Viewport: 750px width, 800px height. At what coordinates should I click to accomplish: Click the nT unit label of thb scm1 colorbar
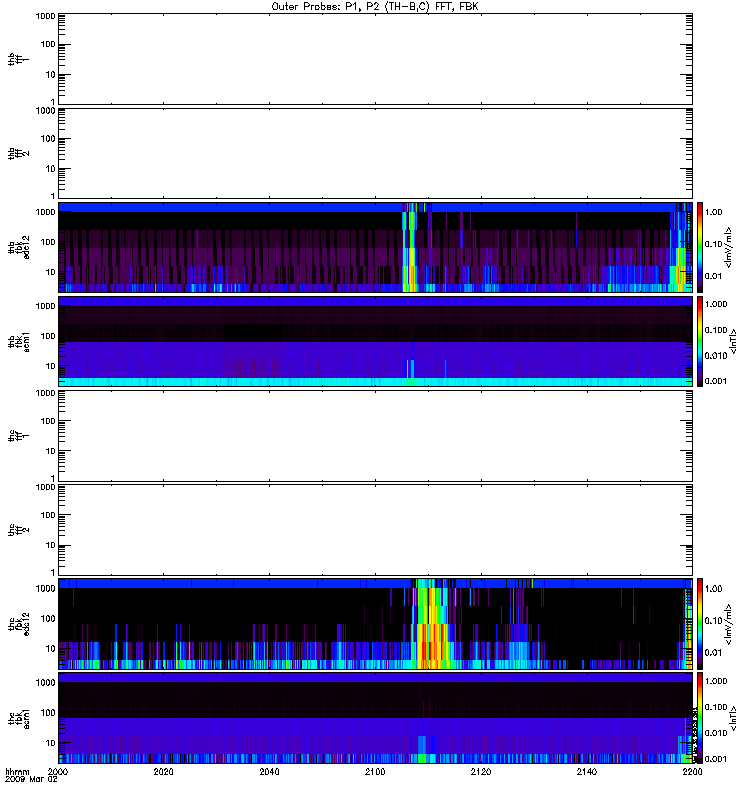[x=733, y=341]
